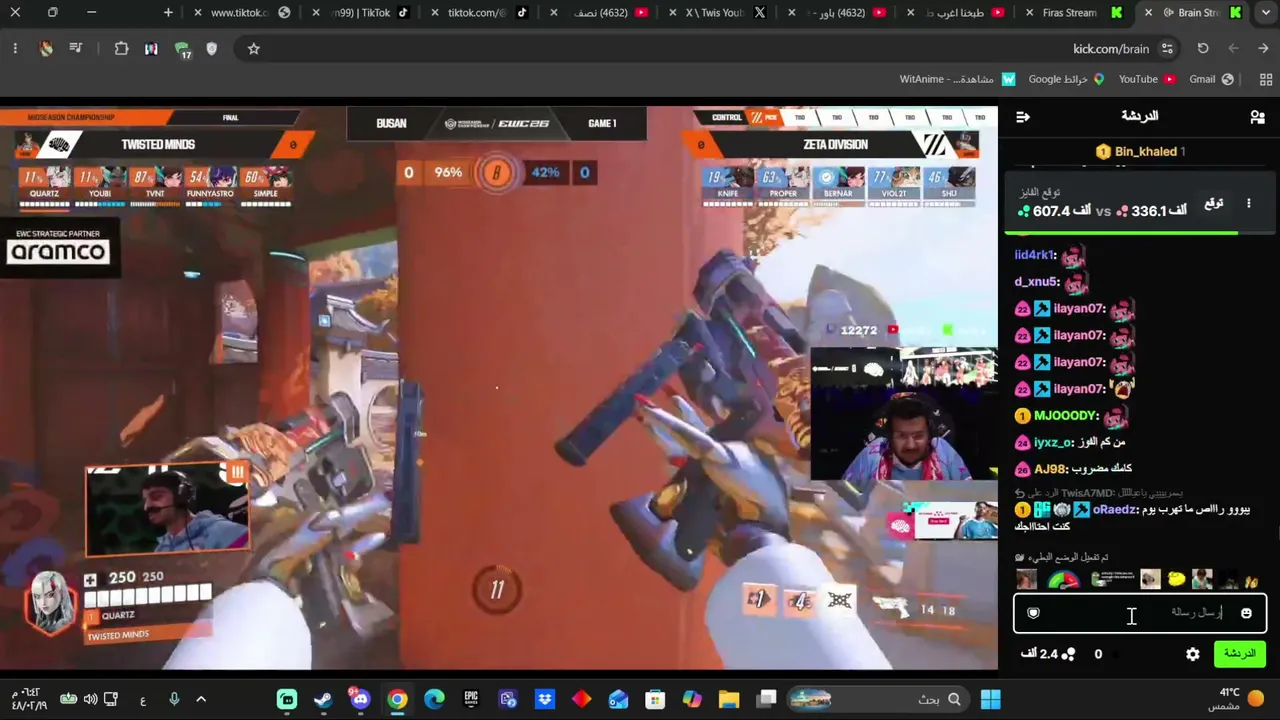Open chat settings gear icon
The image size is (1280, 720).
tap(1193, 654)
